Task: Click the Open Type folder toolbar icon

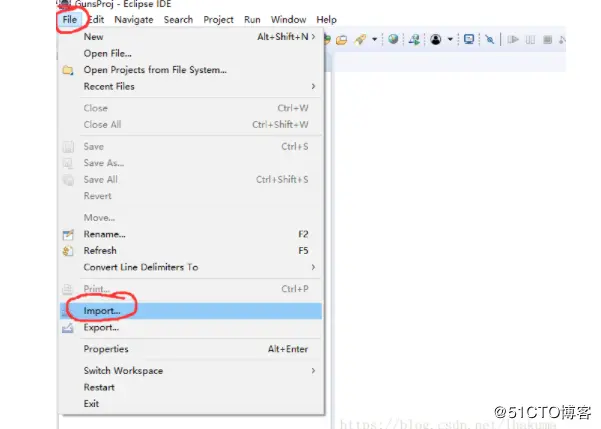Action: pos(341,39)
